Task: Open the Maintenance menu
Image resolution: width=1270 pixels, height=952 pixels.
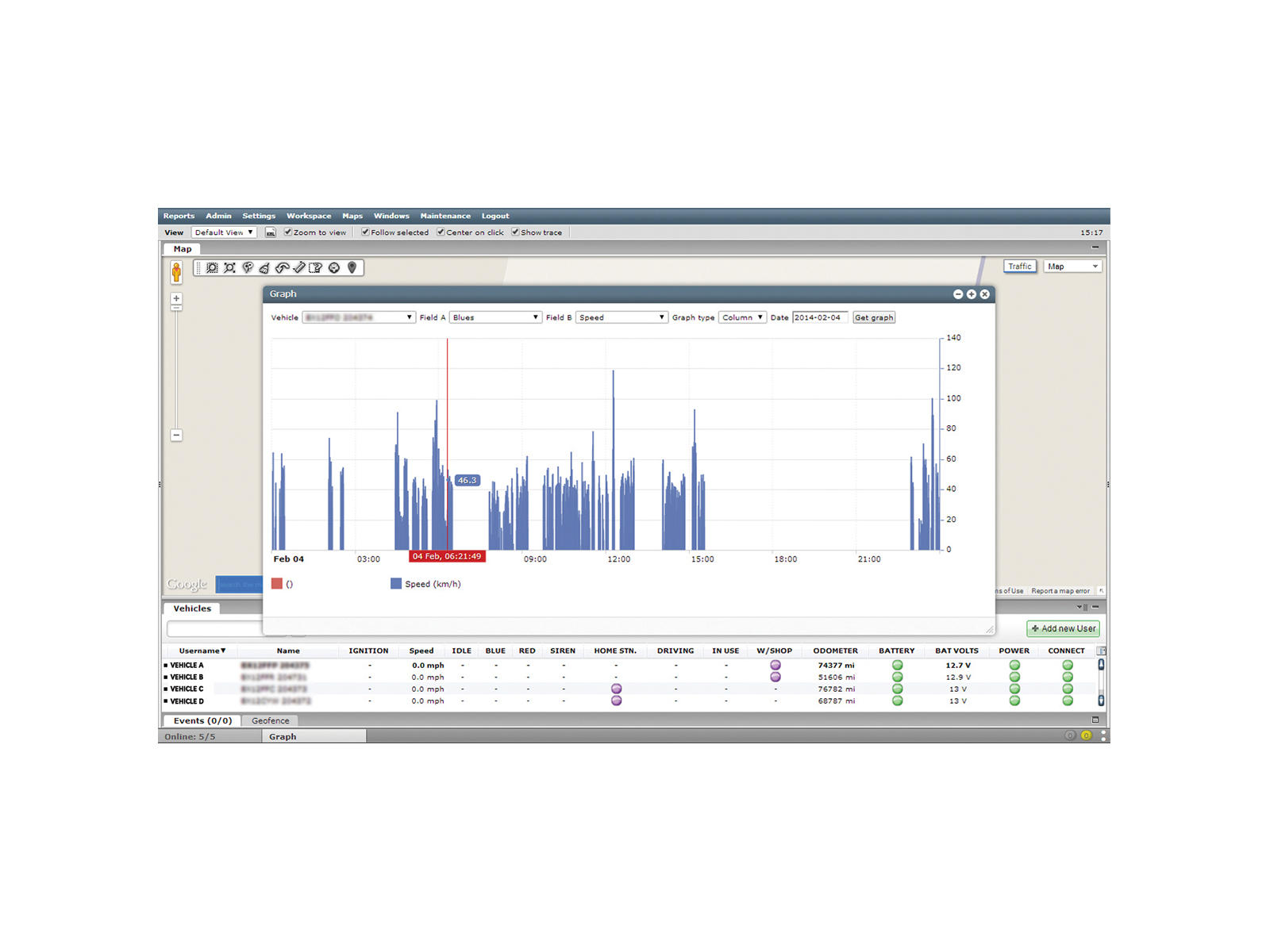Action: (445, 215)
